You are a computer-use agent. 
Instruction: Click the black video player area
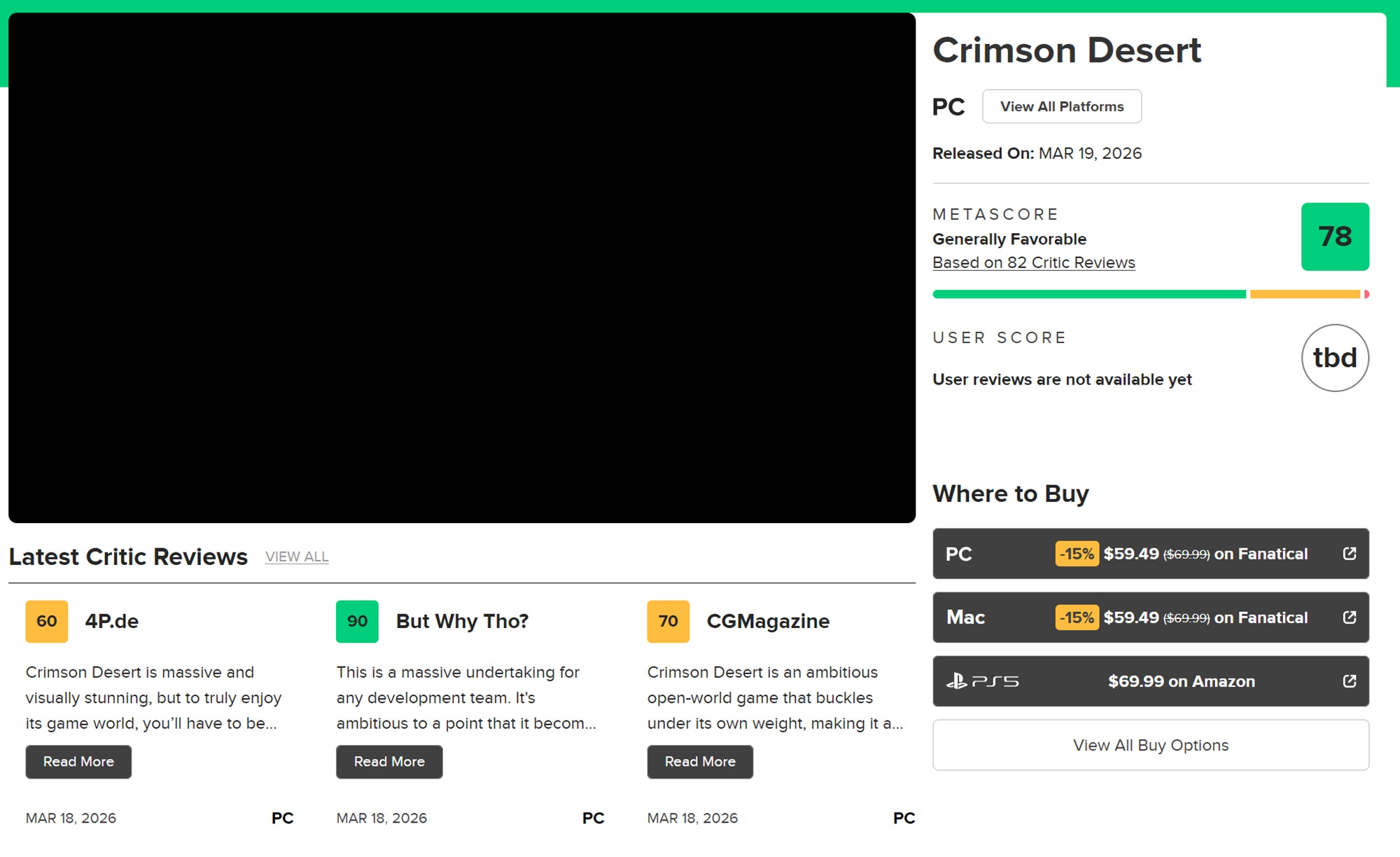pos(462,267)
